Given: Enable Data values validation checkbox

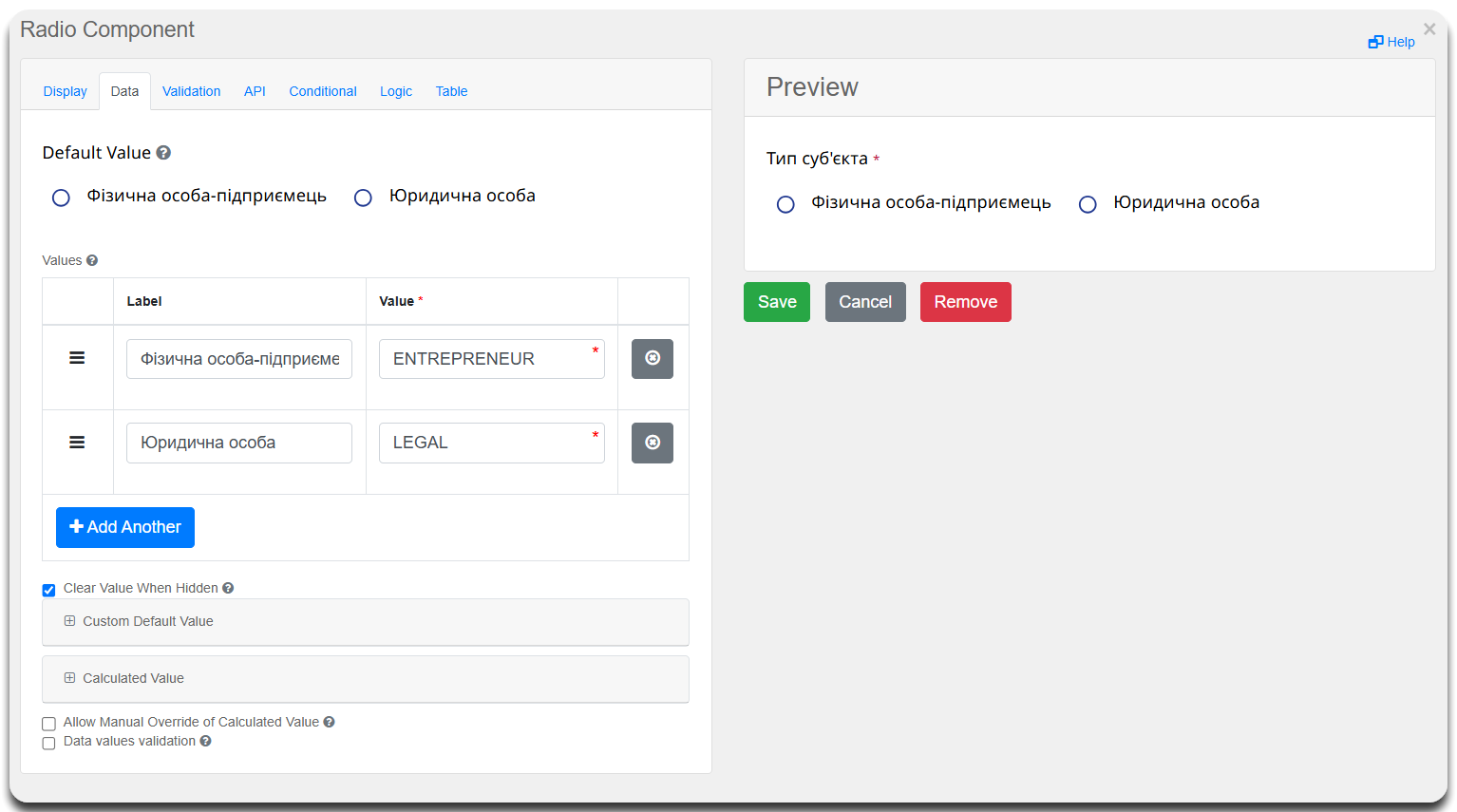Looking at the screenshot, I should (x=49, y=743).
